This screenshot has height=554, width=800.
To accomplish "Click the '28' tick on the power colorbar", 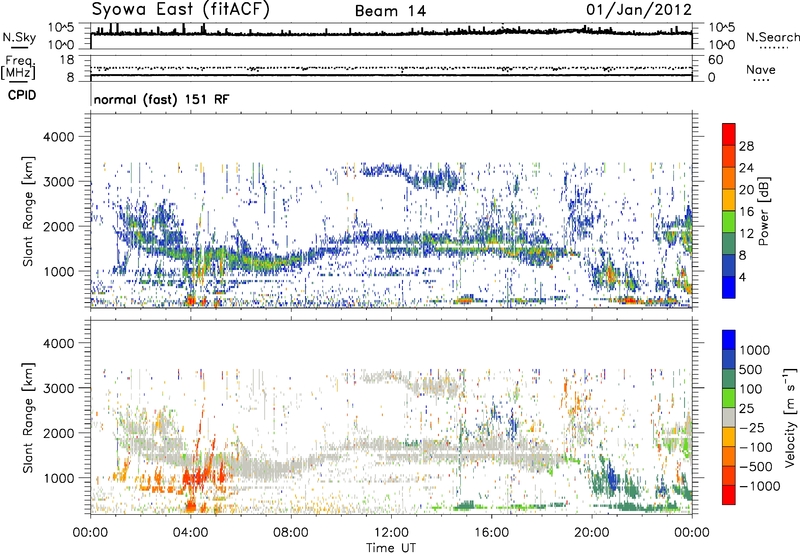I will coord(746,146).
